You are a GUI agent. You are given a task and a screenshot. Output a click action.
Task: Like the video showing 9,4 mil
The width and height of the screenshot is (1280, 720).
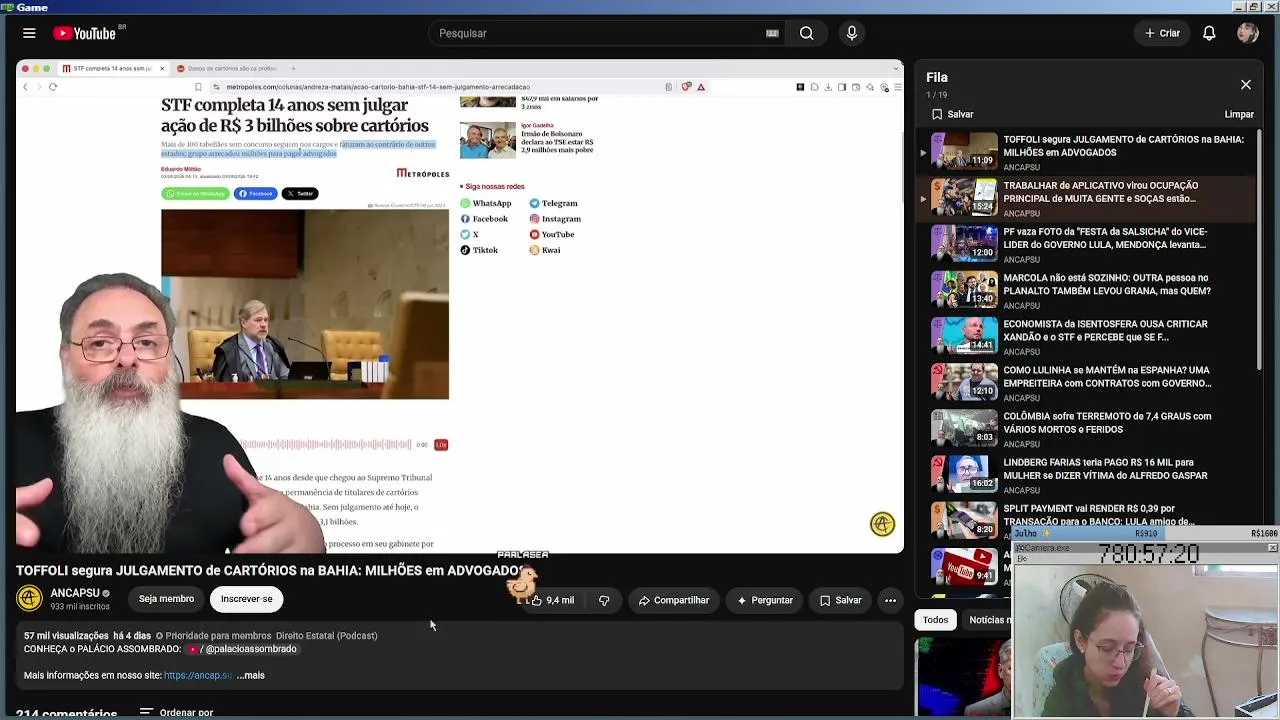point(552,600)
